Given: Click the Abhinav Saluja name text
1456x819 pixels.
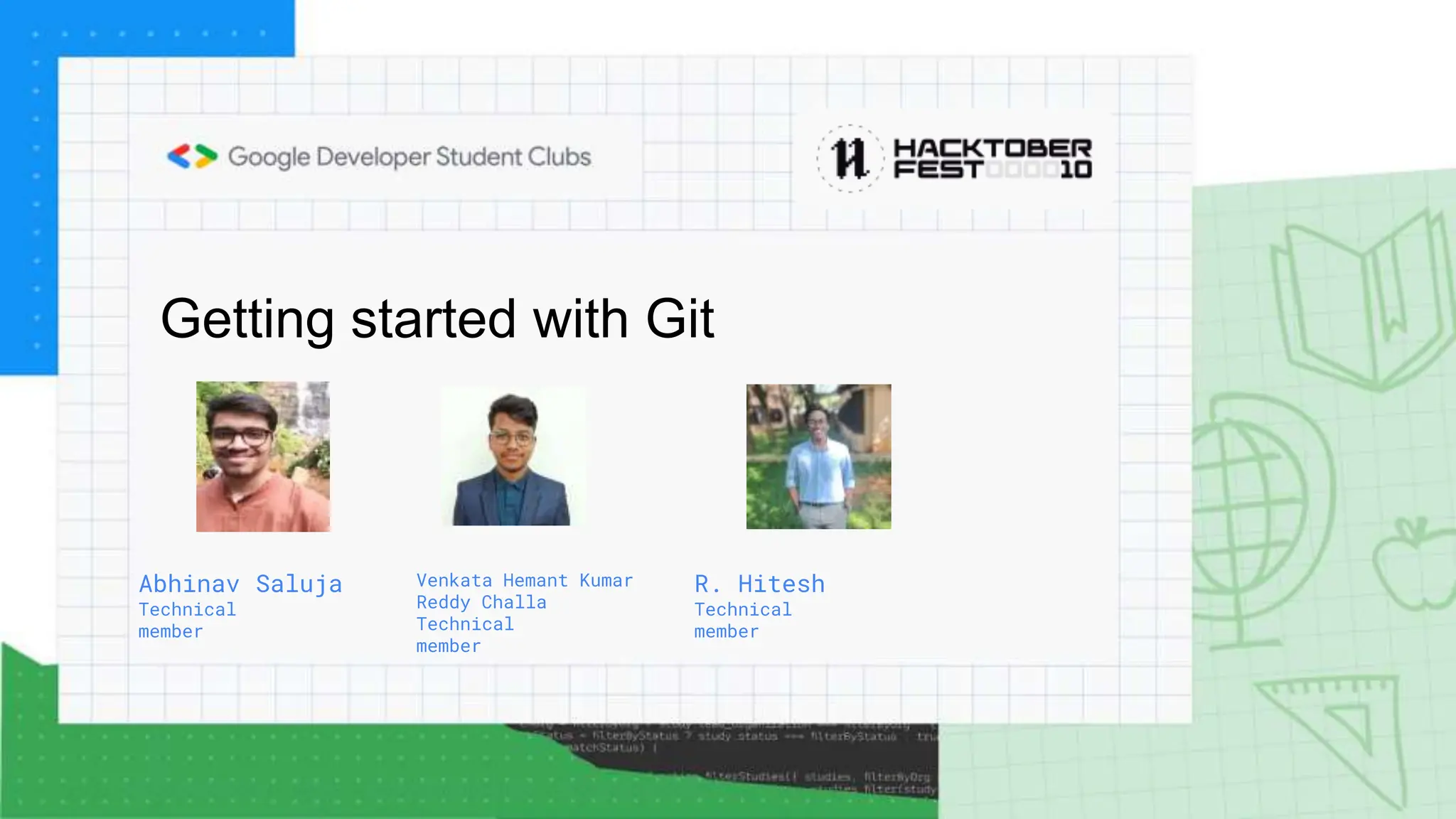Looking at the screenshot, I should (240, 584).
